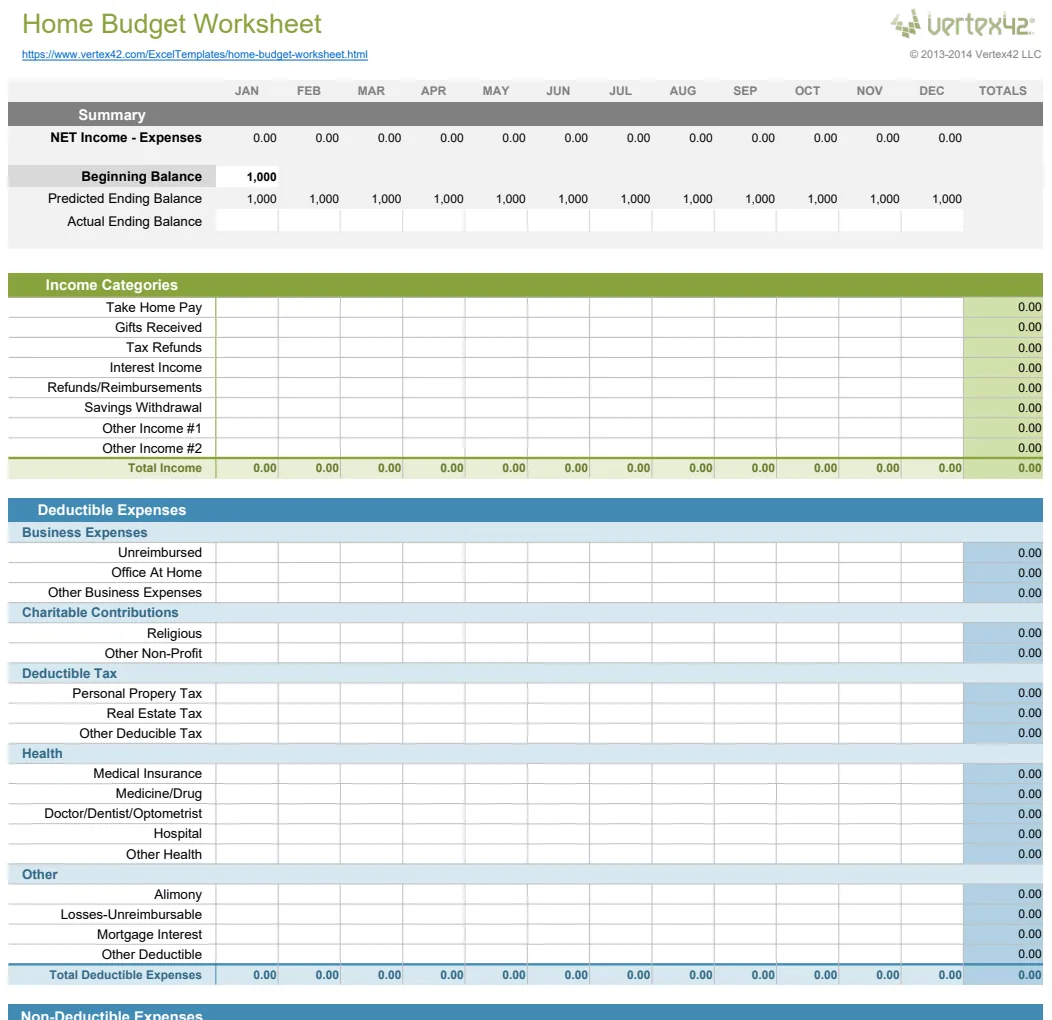Select the SEP column header
Image resolution: width=1052 pixels, height=1020 pixels.
745,91
